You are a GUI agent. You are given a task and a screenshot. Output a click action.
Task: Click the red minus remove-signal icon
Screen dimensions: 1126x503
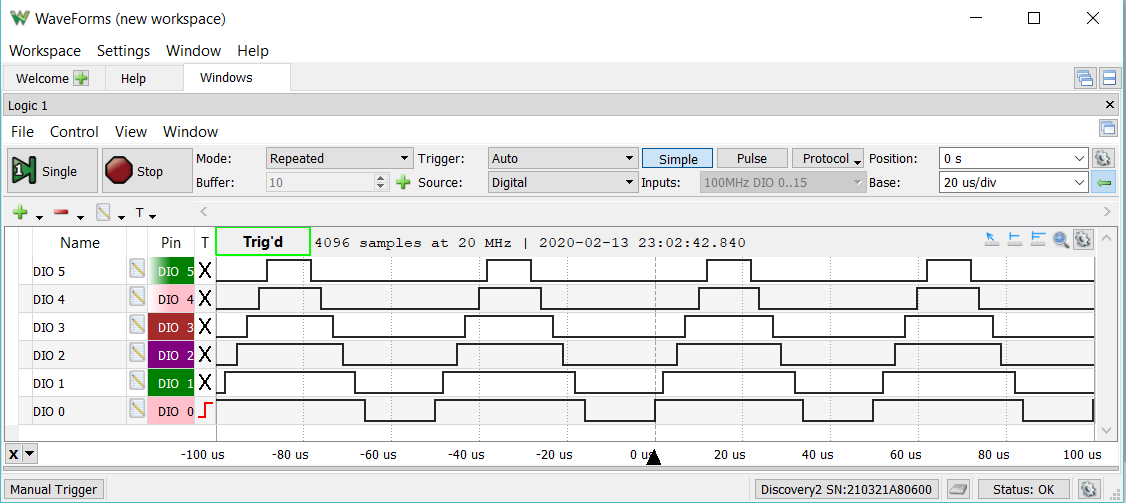pos(61,213)
